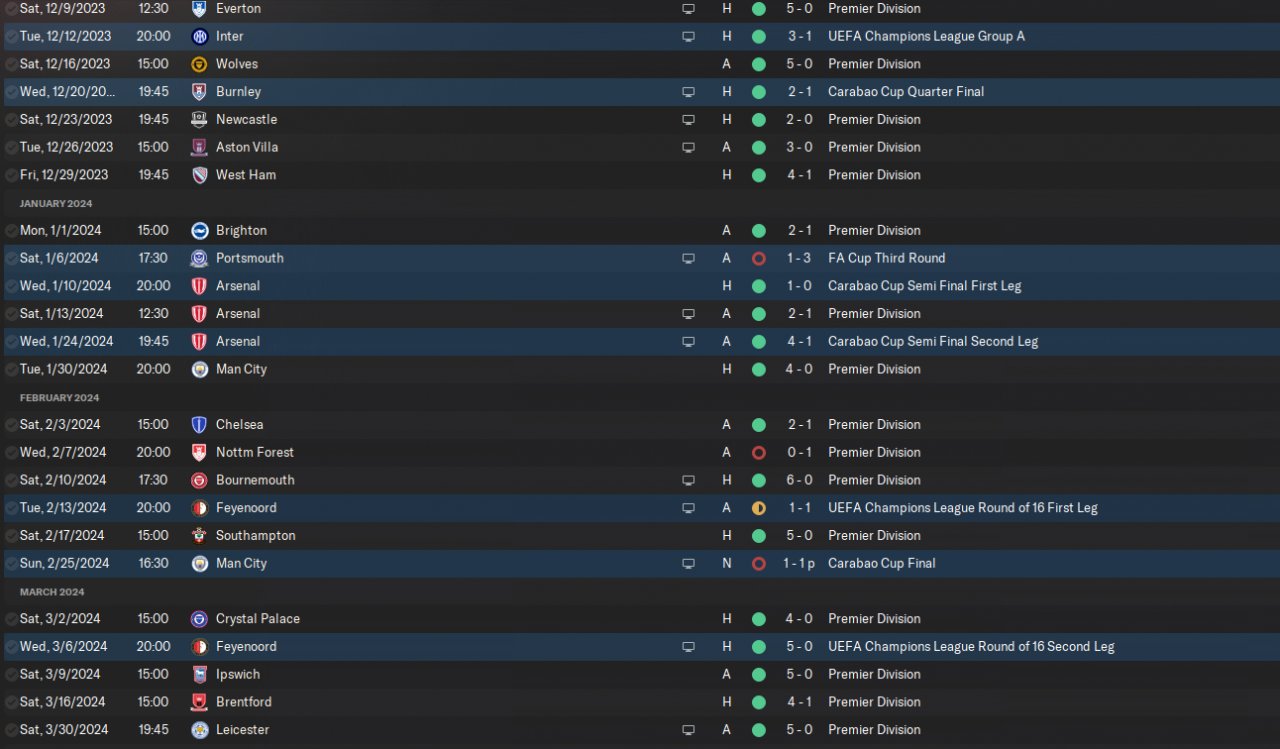The width and height of the screenshot is (1280, 749).
Task: Collapse the MARCH 2024 month header
Action: [52, 592]
